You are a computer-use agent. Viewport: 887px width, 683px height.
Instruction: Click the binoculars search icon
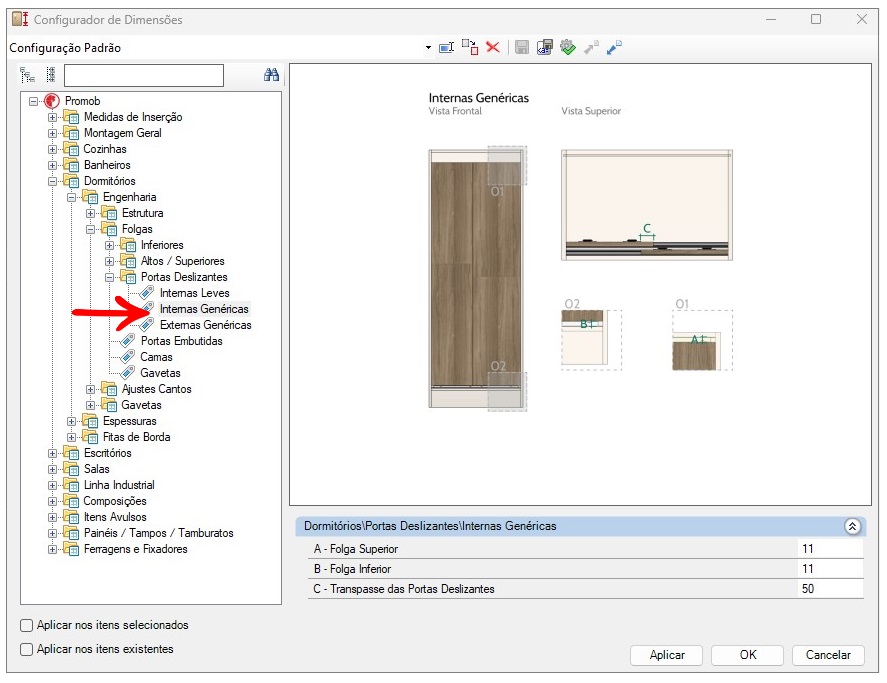coord(271,75)
